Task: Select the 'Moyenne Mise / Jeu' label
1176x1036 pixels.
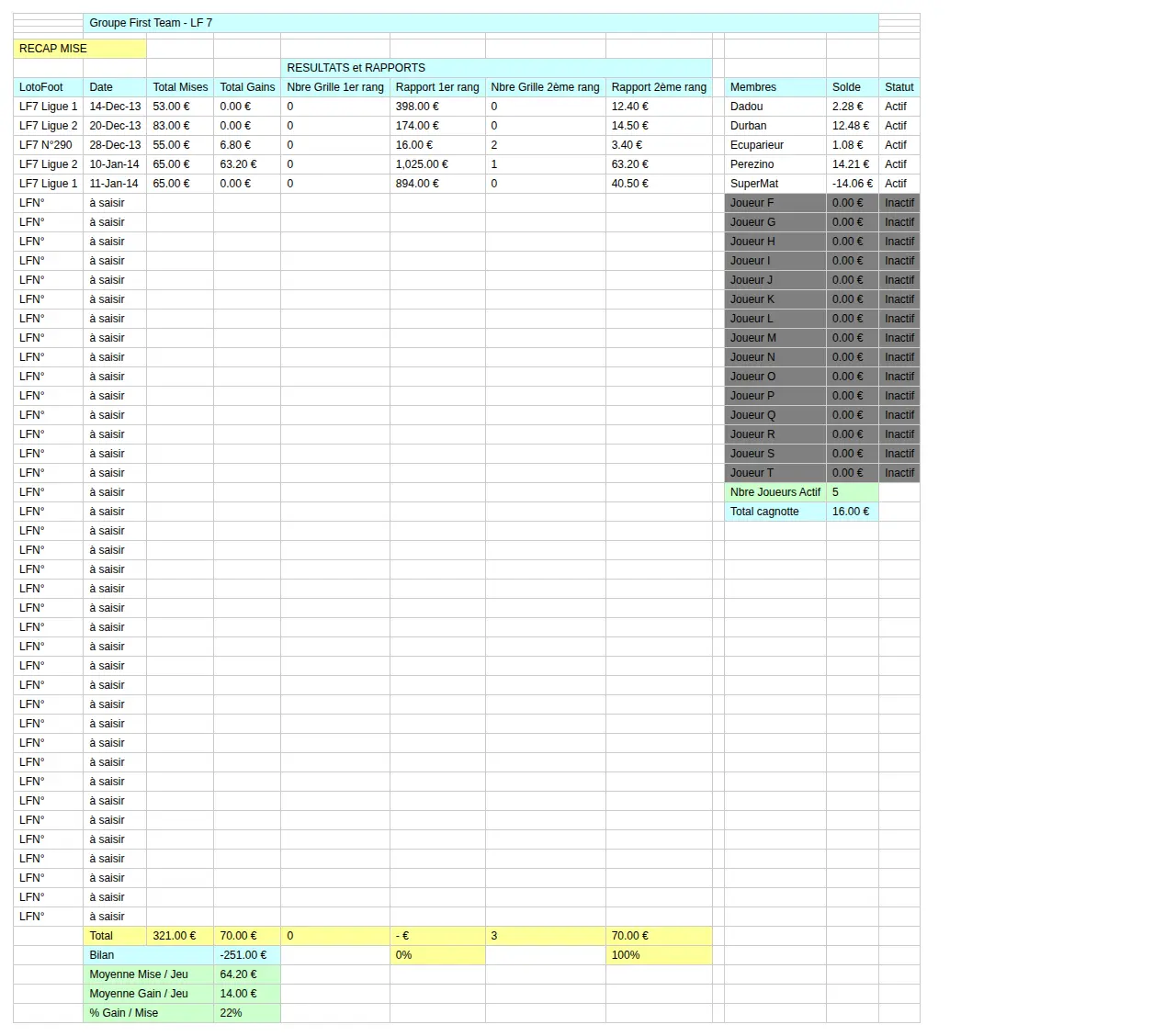Action: pos(148,974)
